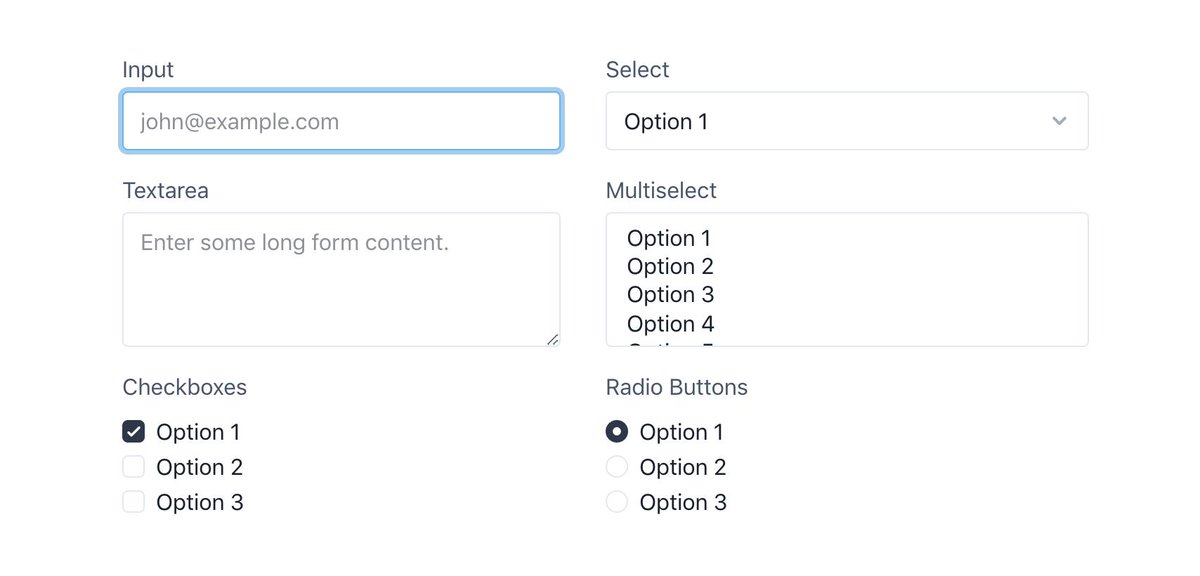Select Option 1 in the Multiselect list
Viewport: 1200px width, 576px height.
click(x=669, y=238)
